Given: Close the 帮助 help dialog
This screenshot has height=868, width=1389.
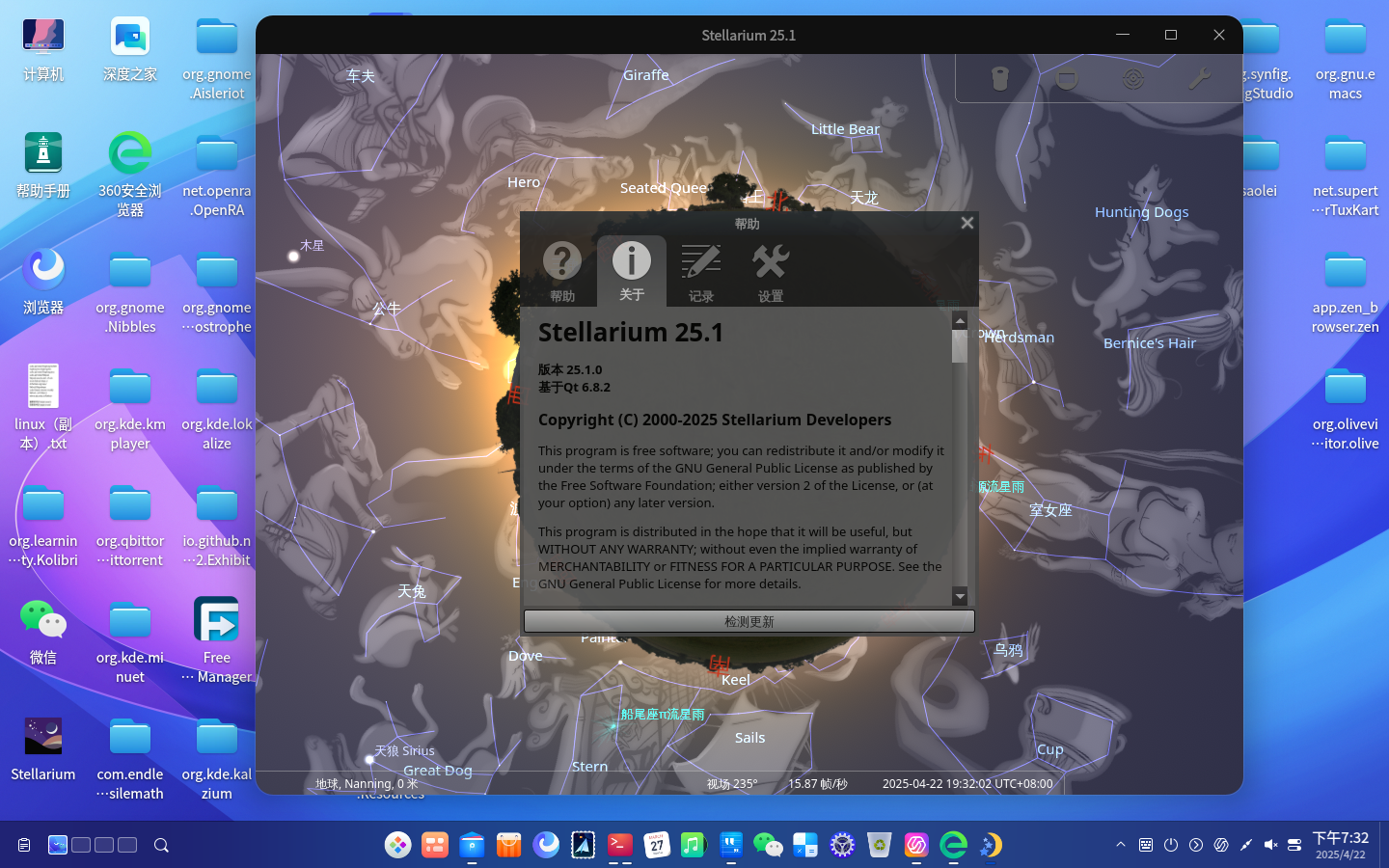Looking at the screenshot, I should (967, 223).
